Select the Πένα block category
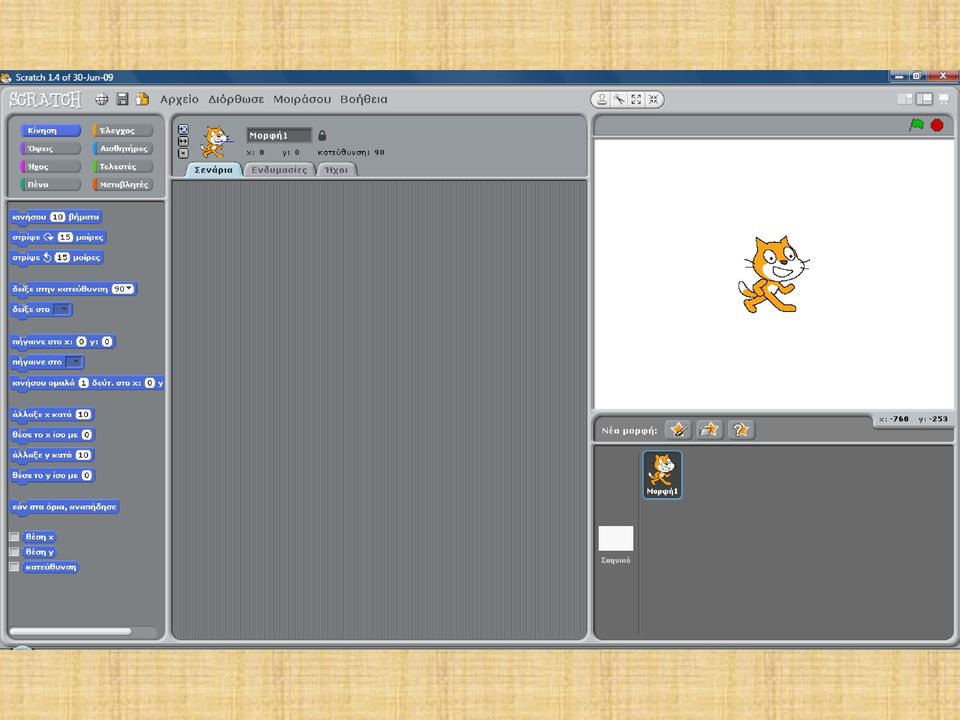The height and width of the screenshot is (720, 960). pos(50,184)
